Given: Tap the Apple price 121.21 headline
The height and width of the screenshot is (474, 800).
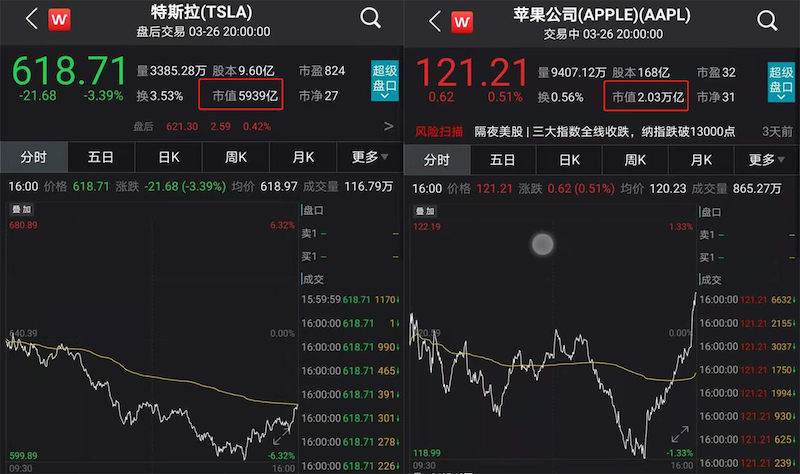Looking at the screenshot, I should 472,72.
